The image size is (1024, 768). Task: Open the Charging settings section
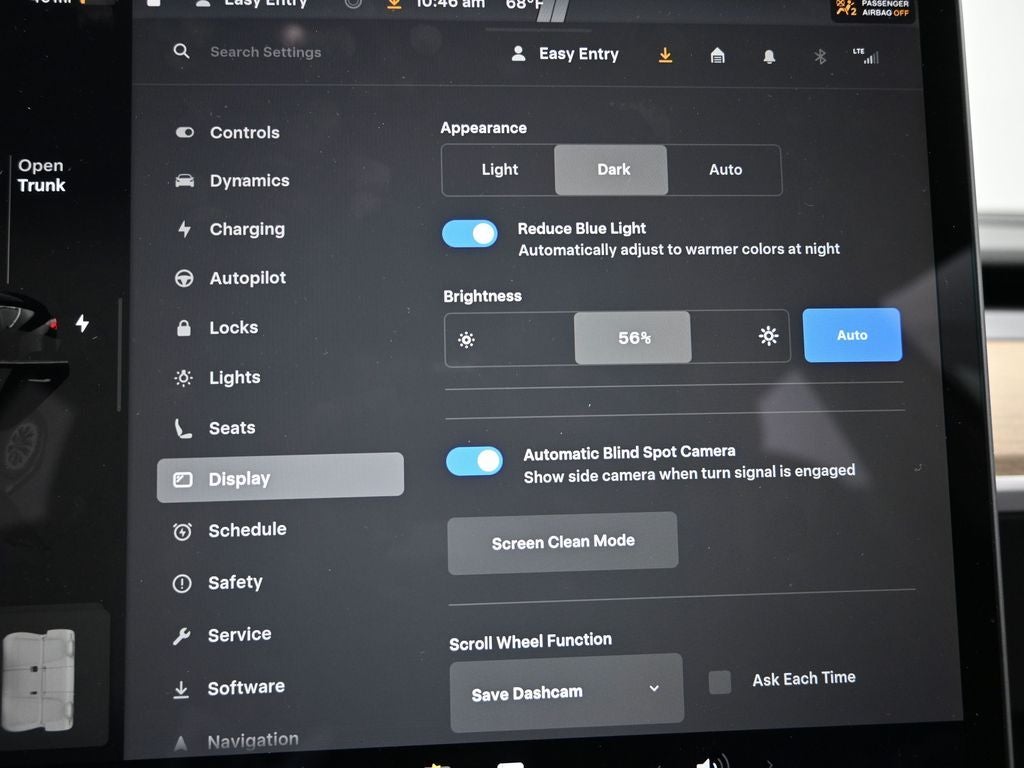247,229
